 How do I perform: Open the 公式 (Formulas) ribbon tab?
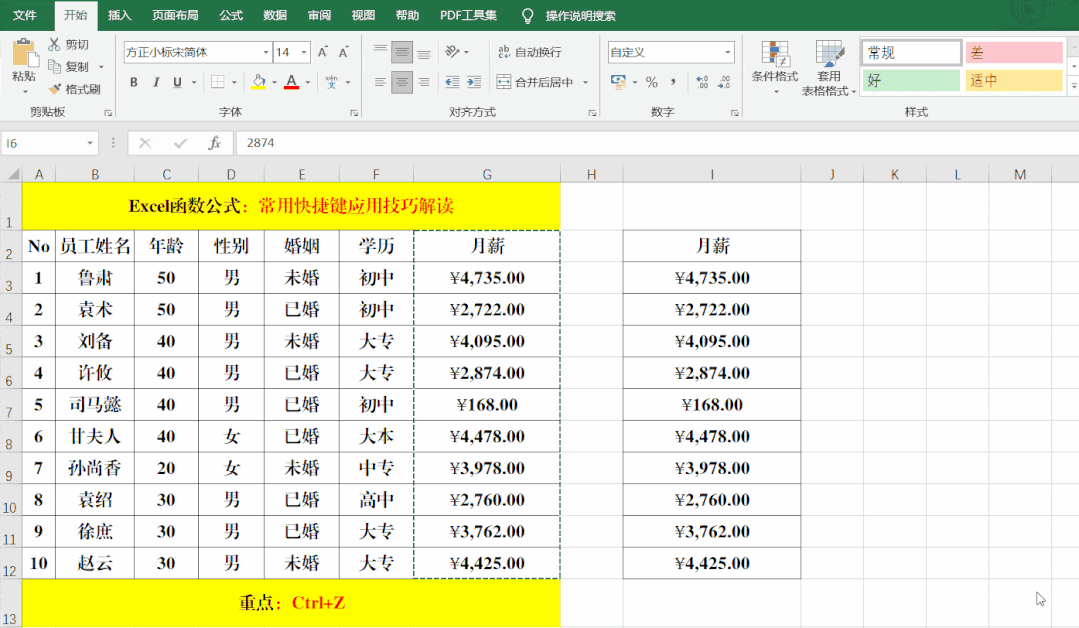231,15
